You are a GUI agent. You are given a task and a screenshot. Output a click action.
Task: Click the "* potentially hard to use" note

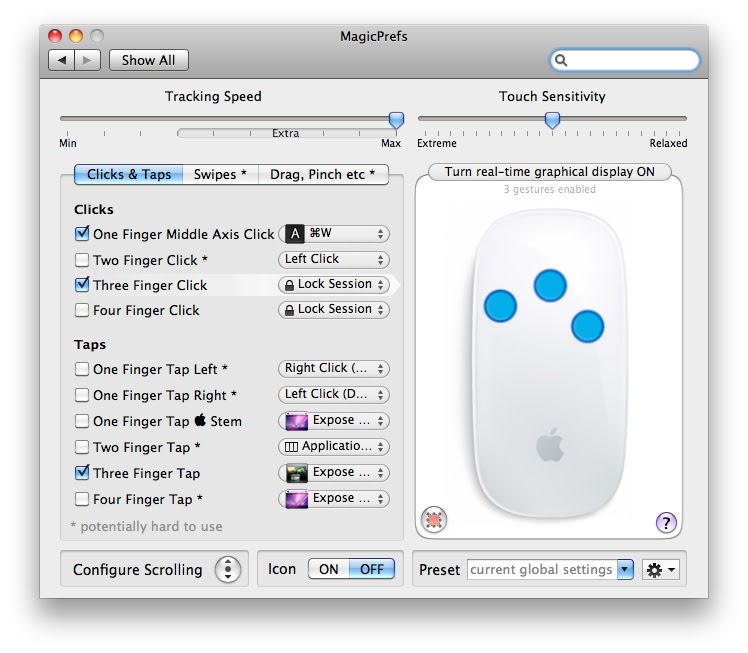click(x=146, y=526)
